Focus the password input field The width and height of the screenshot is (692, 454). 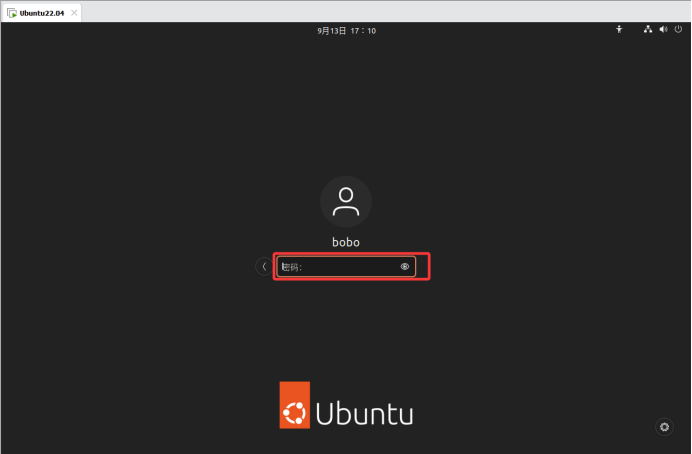point(346,266)
